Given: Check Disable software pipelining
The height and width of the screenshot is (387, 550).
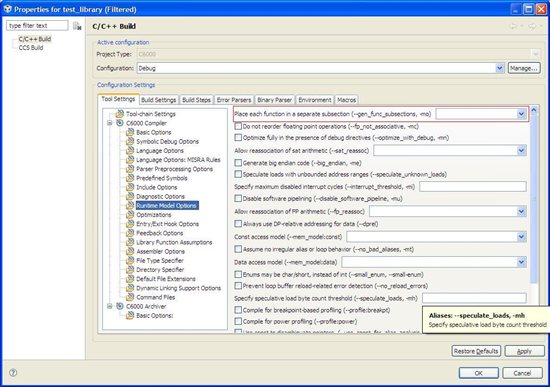Looking at the screenshot, I should click(x=238, y=198).
